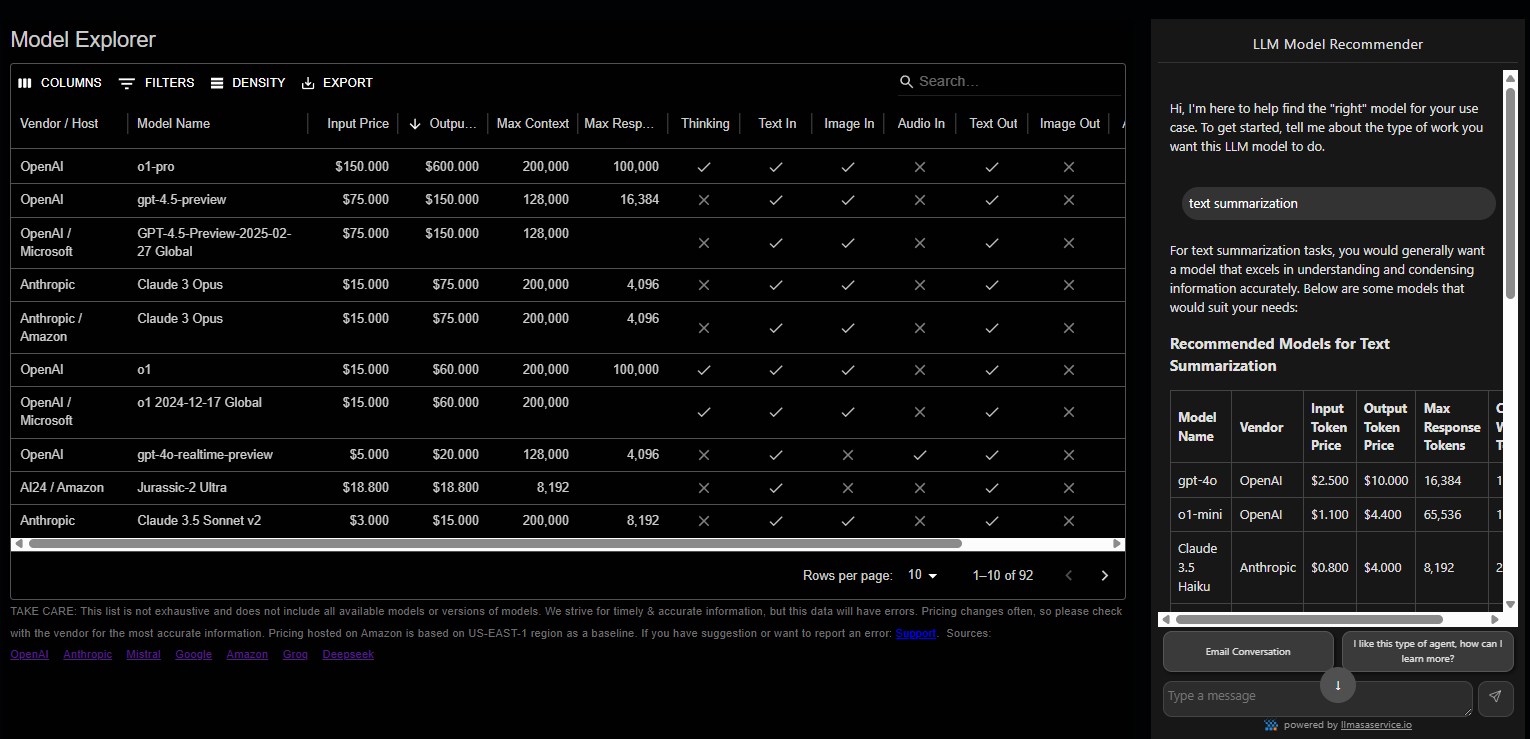Click Thinking X mark for gpt-4.5-preview row
The height and width of the screenshot is (739, 1530).
tap(704, 200)
